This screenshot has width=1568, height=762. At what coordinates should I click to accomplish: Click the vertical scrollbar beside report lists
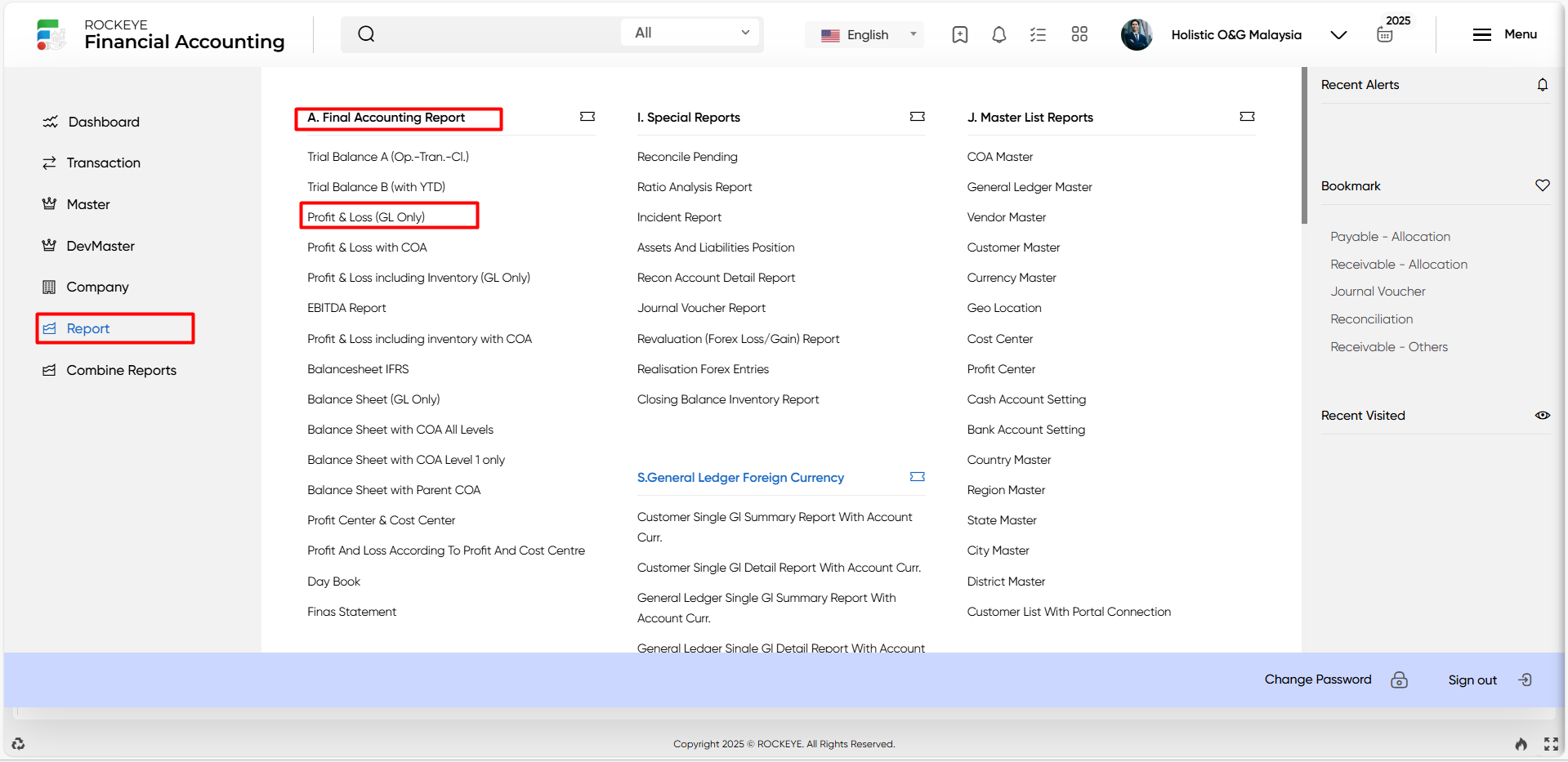click(x=1304, y=145)
